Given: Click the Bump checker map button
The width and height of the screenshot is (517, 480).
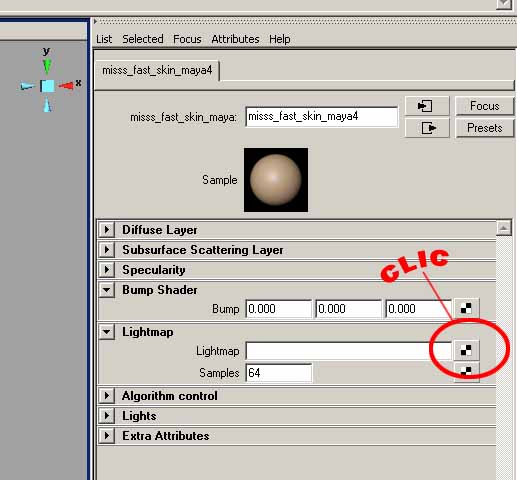Looking at the screenshot, I should (466, 308).
